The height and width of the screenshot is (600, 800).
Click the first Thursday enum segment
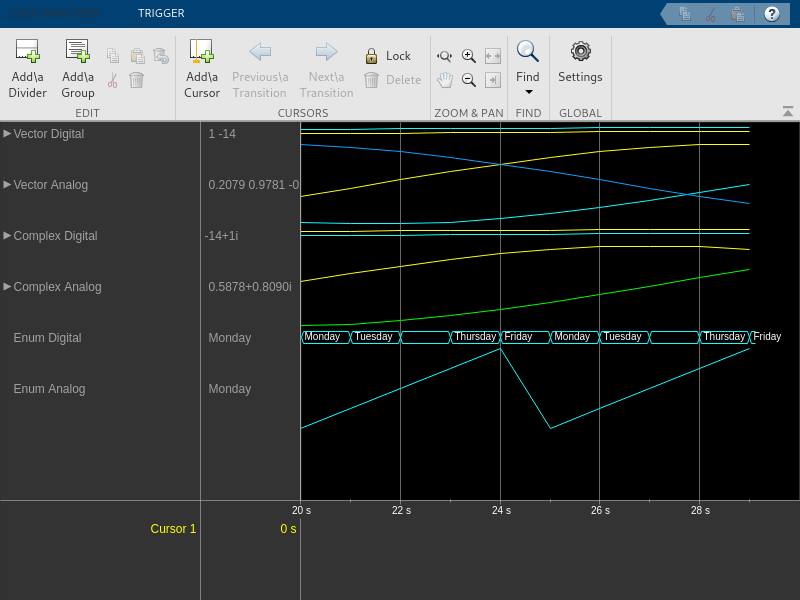click(x=475, y=337)
